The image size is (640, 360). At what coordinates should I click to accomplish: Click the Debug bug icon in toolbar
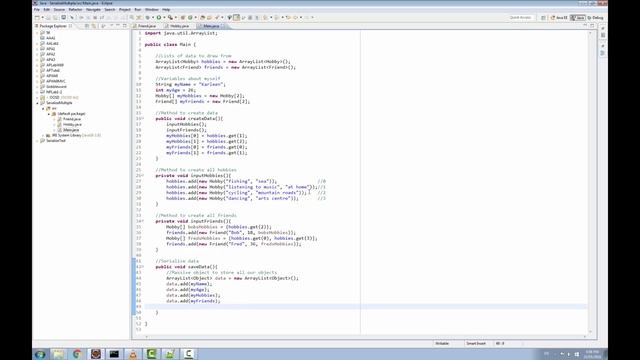point(148,18)
